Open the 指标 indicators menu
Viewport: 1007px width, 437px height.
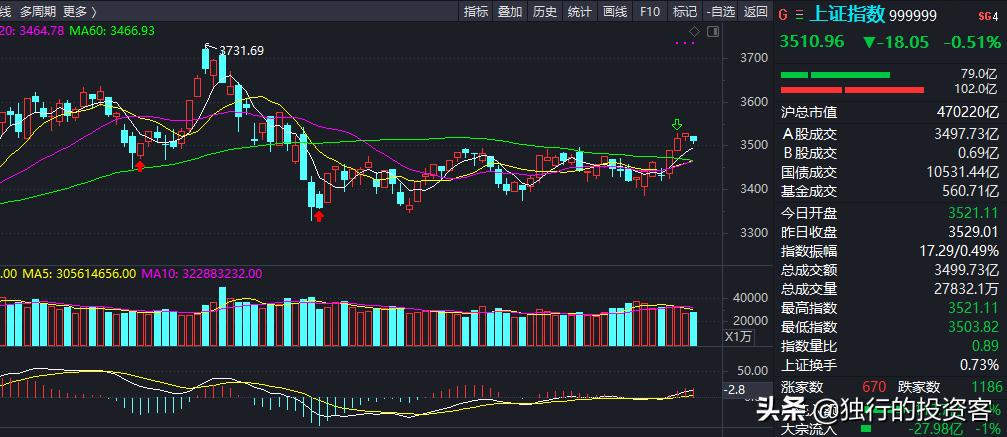coord(476,12)
